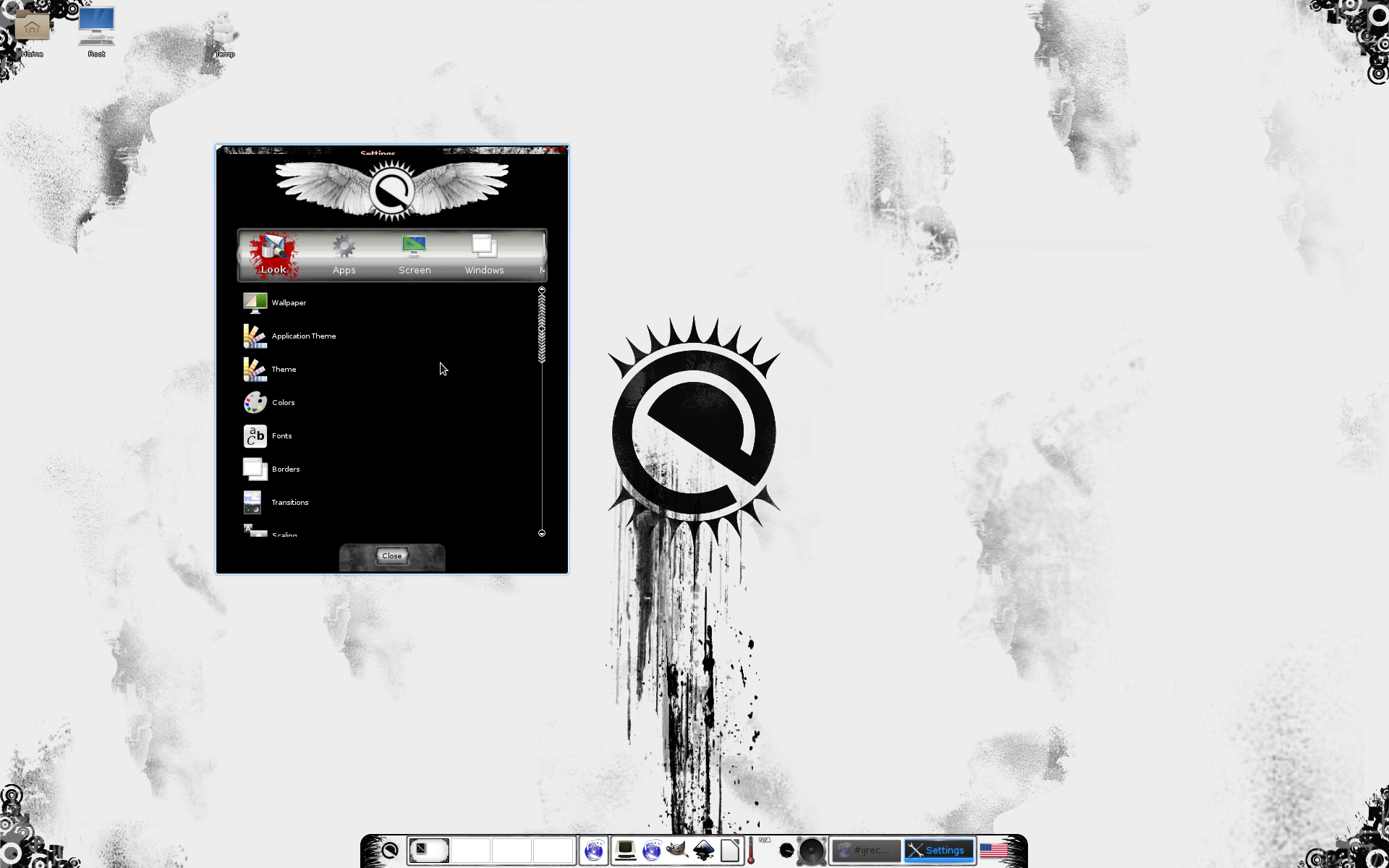
Task: Click the Settings list scrollbar thumb
Action: point(542,328)
